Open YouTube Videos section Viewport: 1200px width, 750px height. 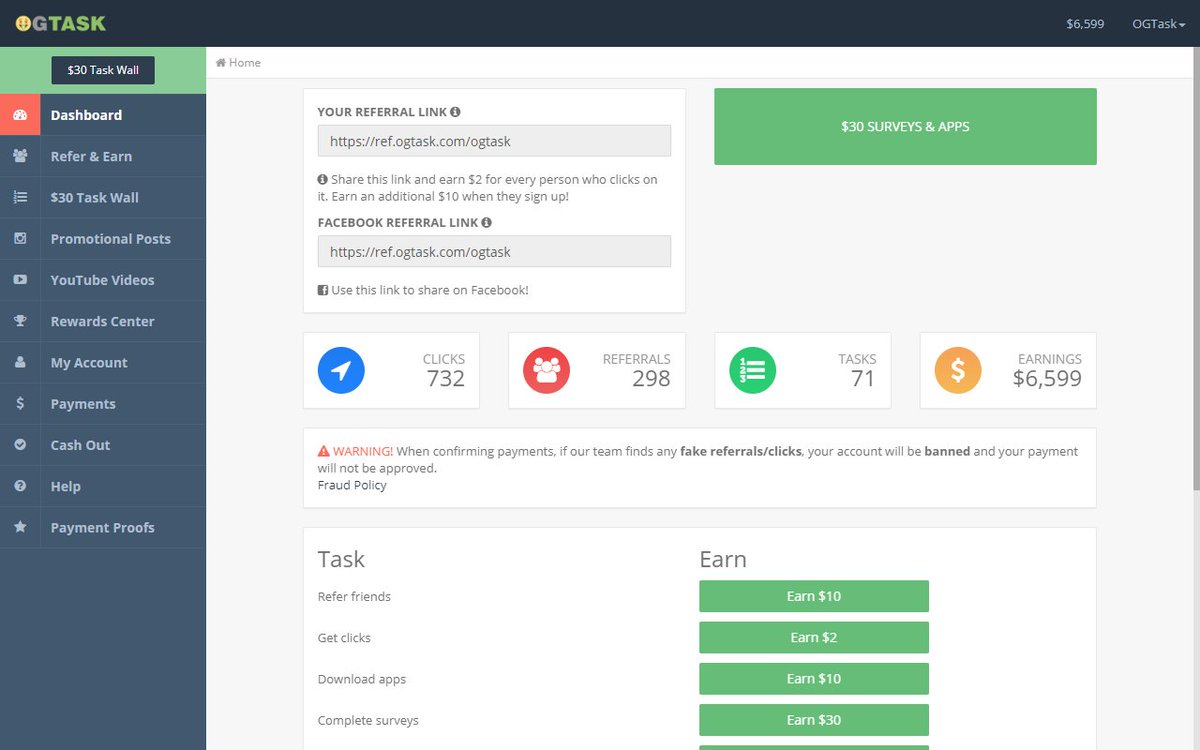tap(103, 280)
